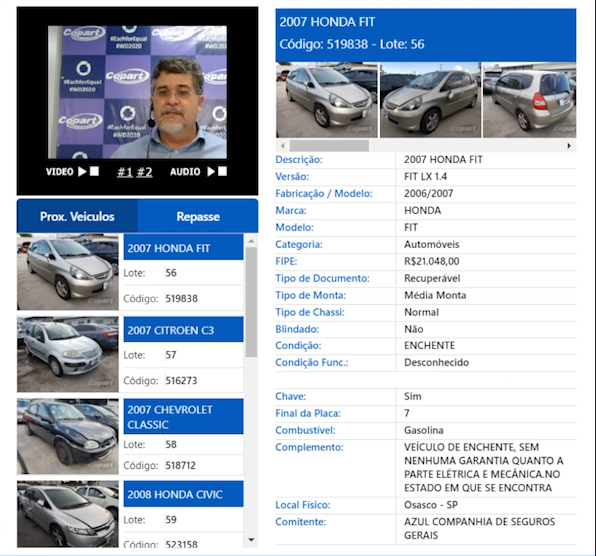Click the Condição Func. value Desconhecido
Image resolution: width=596 pixels, height=556 pixels.
point(436,362)
